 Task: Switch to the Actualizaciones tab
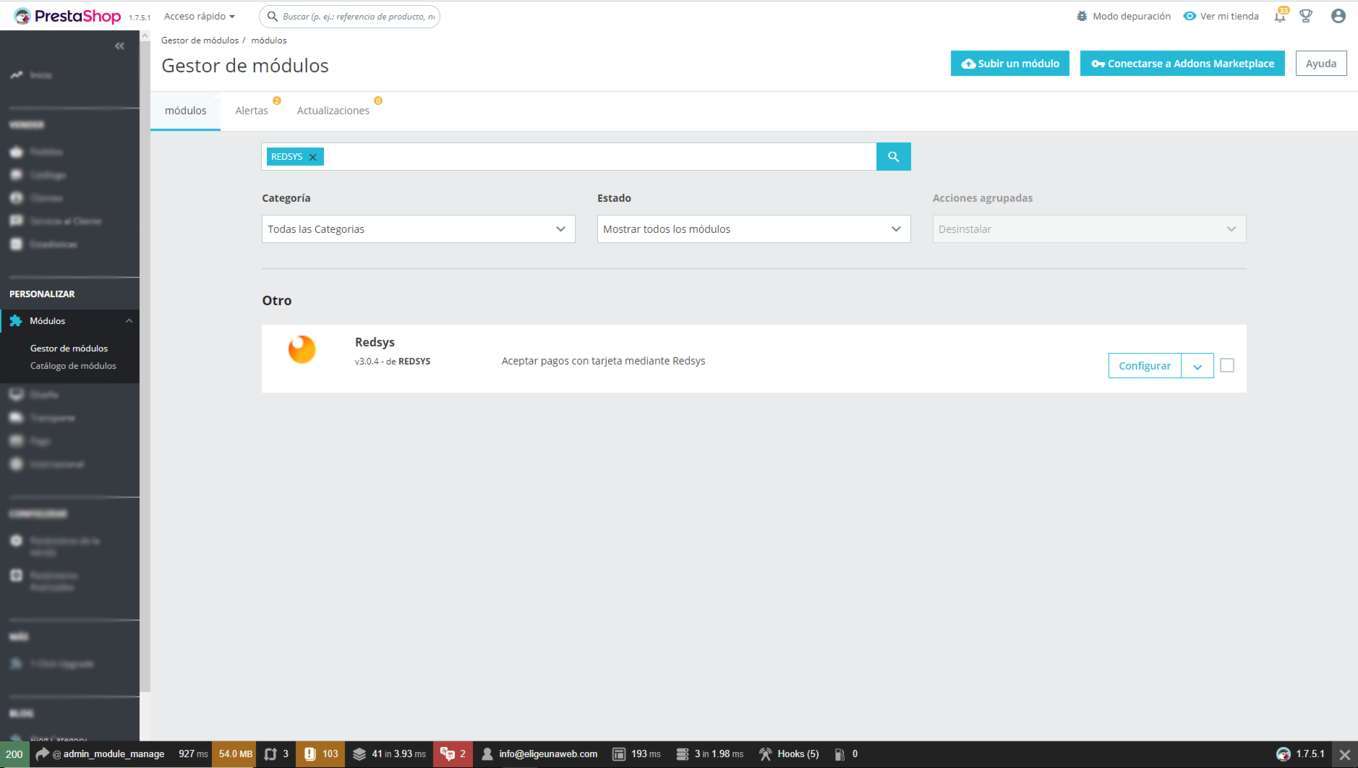tap(333, 111)
